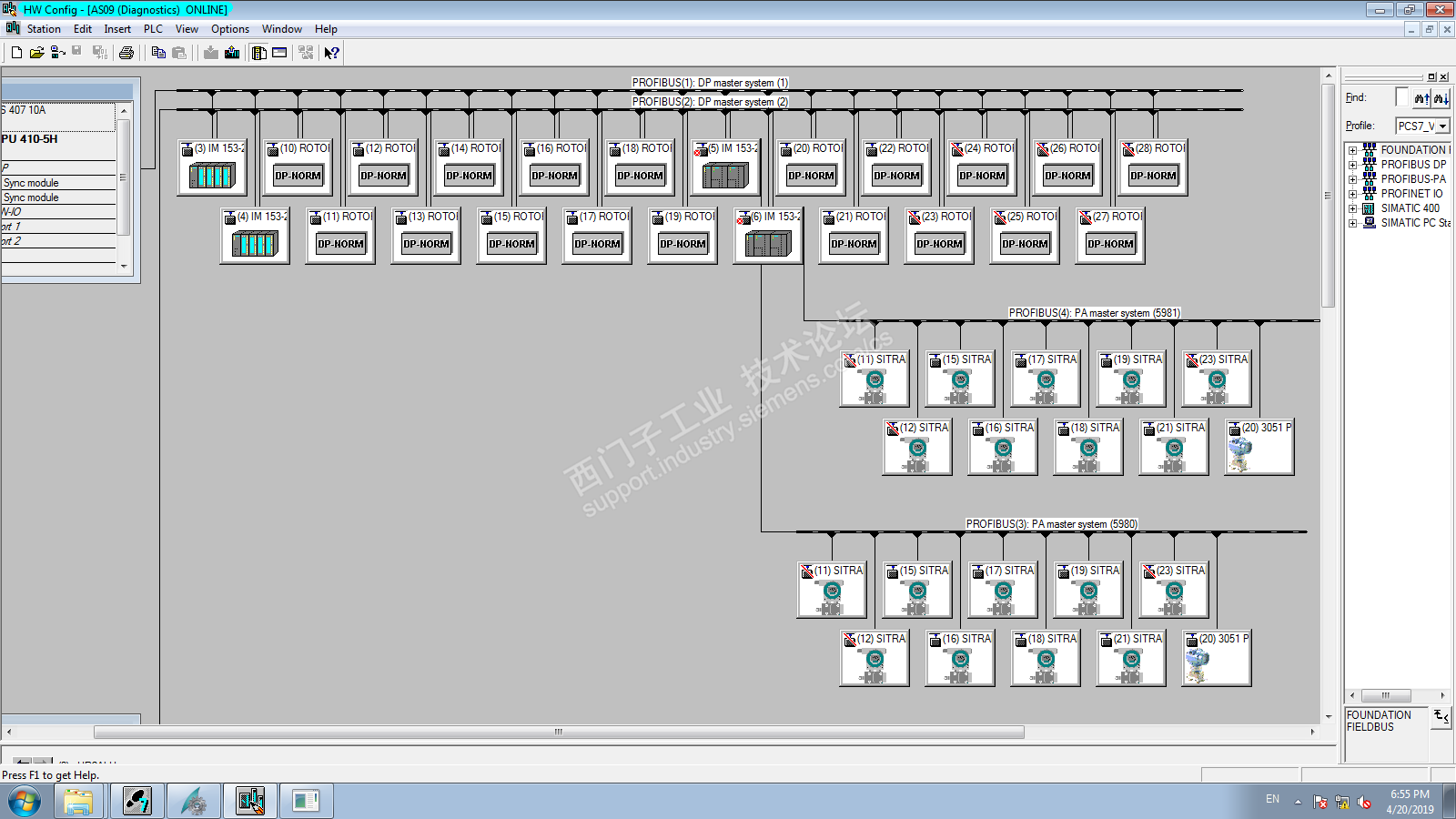Screen dimensions: 1456x819
Task: Open the Windows Start menu
Action: click(x=25, y=802)
